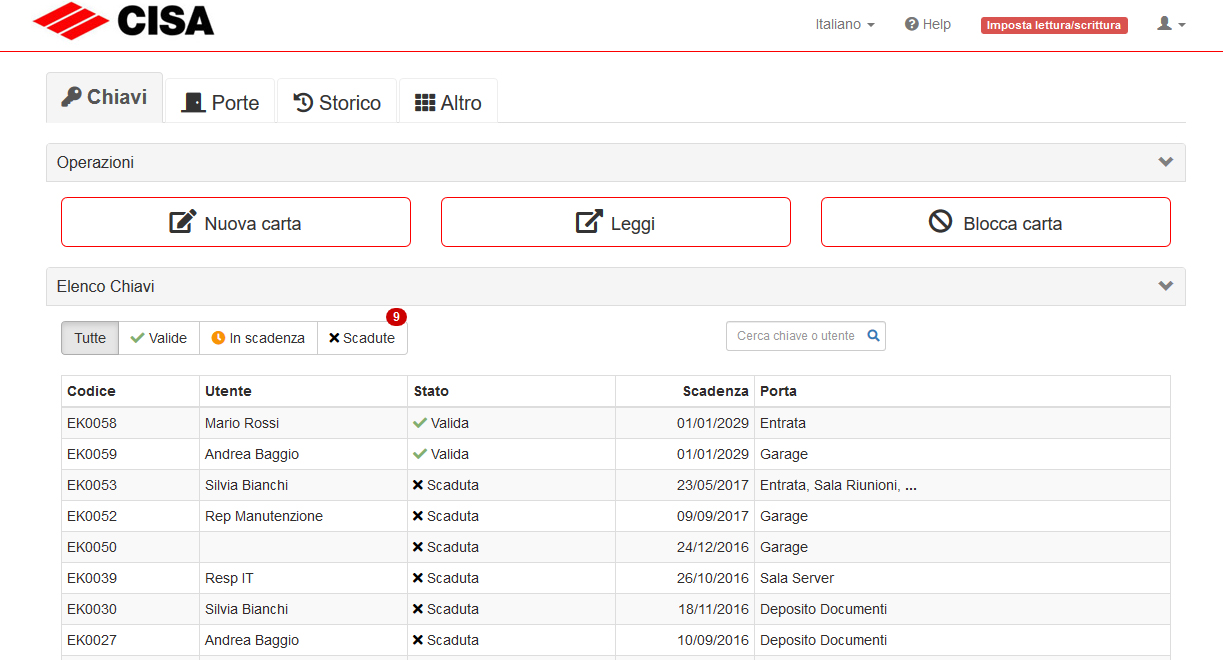Viewport: 1223px width, 660px height.
Task: Switch to the Porte tab
Action: [x=220, y=102]
